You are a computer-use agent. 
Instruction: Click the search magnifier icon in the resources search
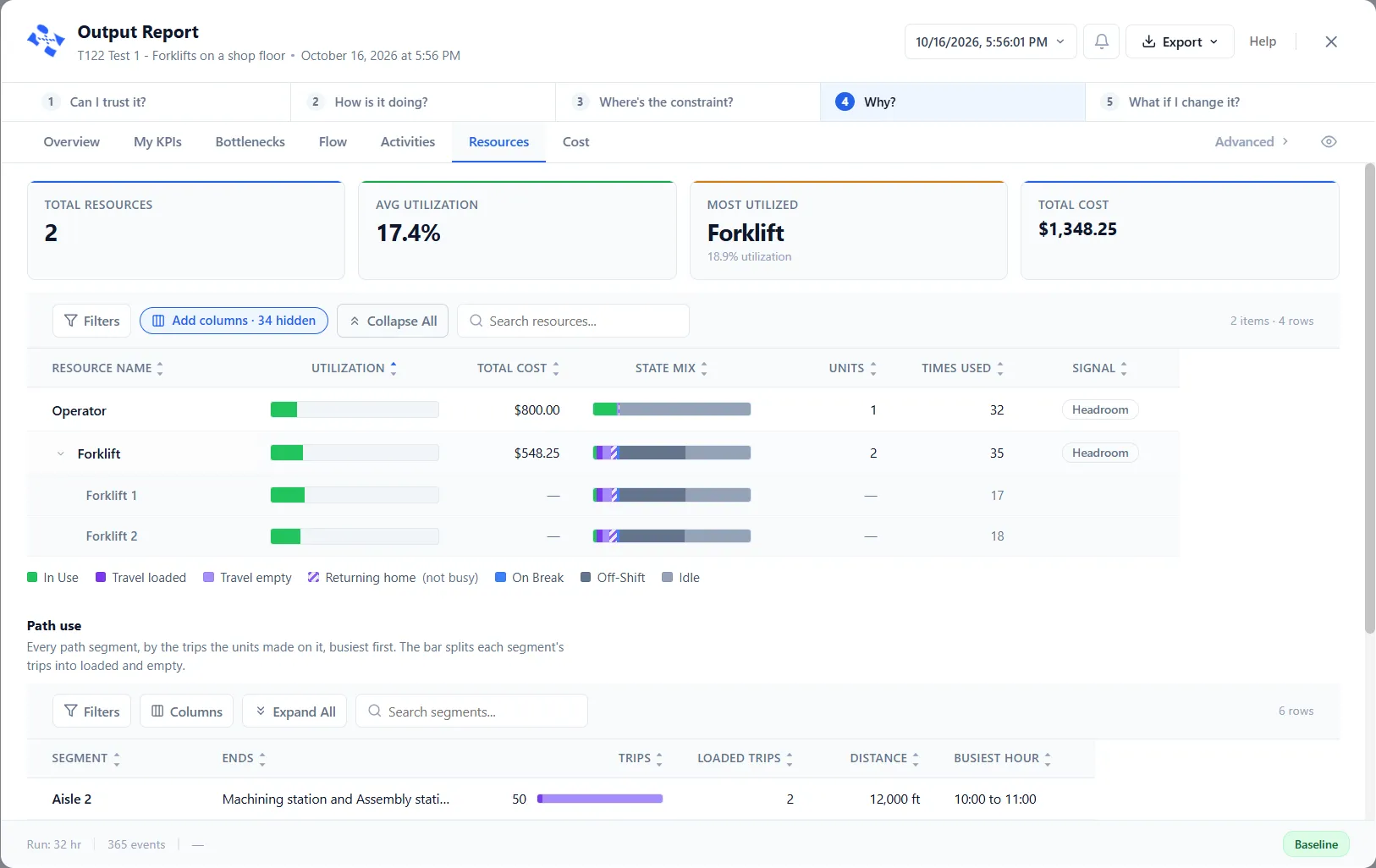coord(476,321)
